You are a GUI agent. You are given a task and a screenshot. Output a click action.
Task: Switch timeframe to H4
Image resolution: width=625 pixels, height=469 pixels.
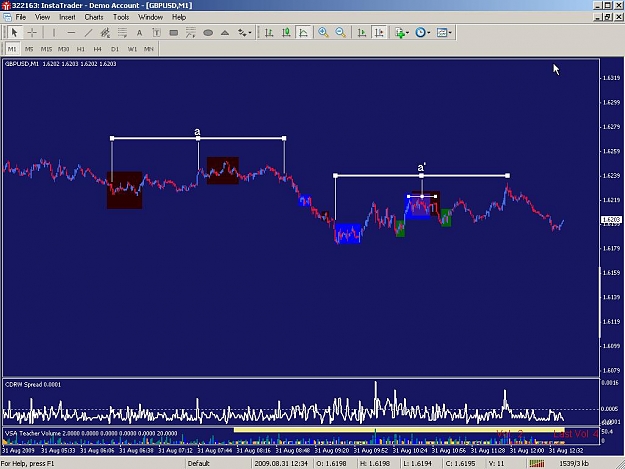(98, 49)
